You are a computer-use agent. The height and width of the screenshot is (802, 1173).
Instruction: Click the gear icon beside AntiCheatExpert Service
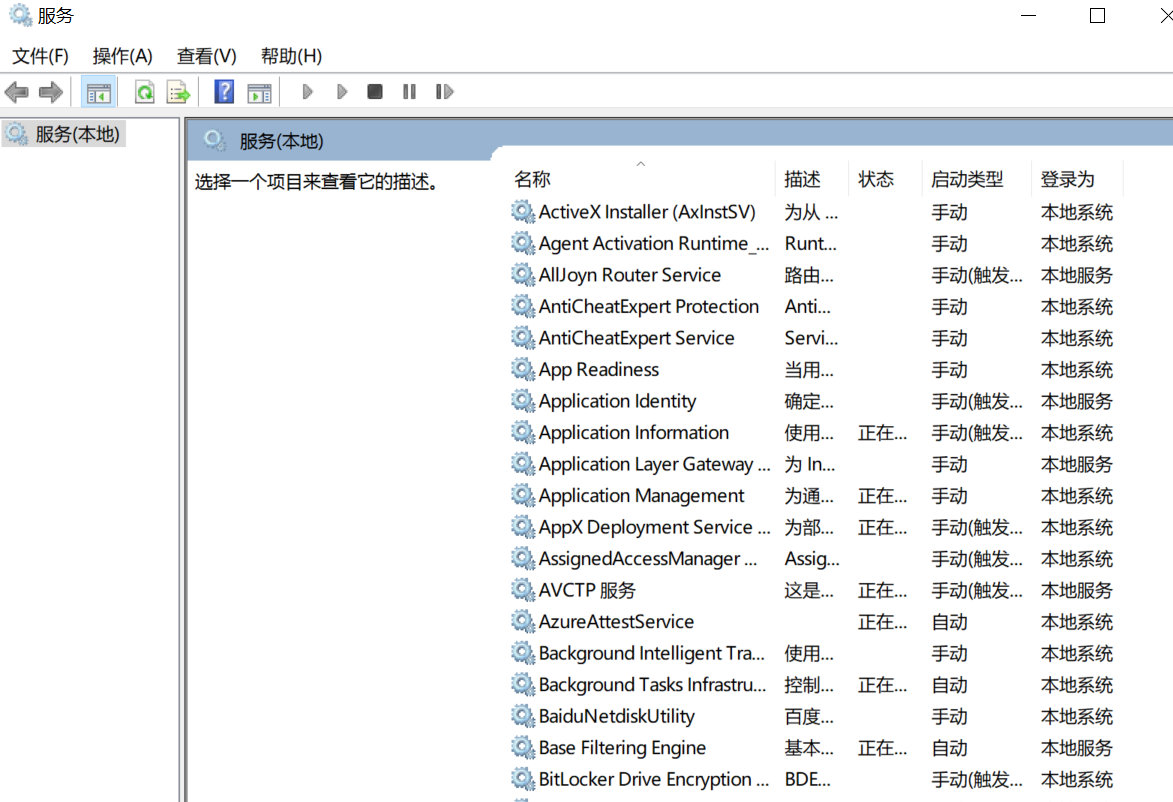[x=522, y=337]
